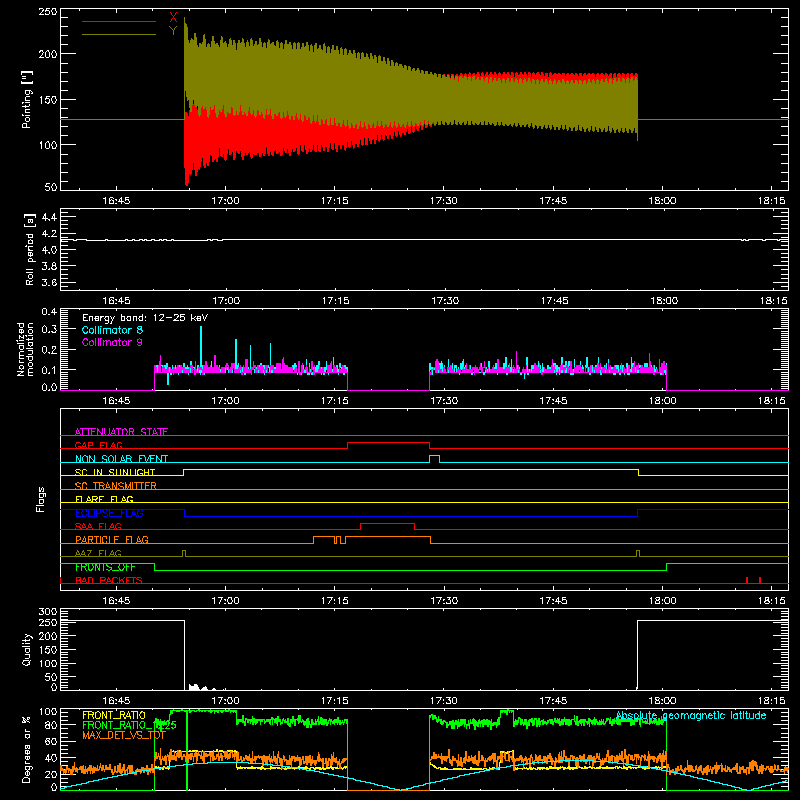Click the 4.4 tick on Roll period axis
800x800 pixels.
tap(49, 217)
